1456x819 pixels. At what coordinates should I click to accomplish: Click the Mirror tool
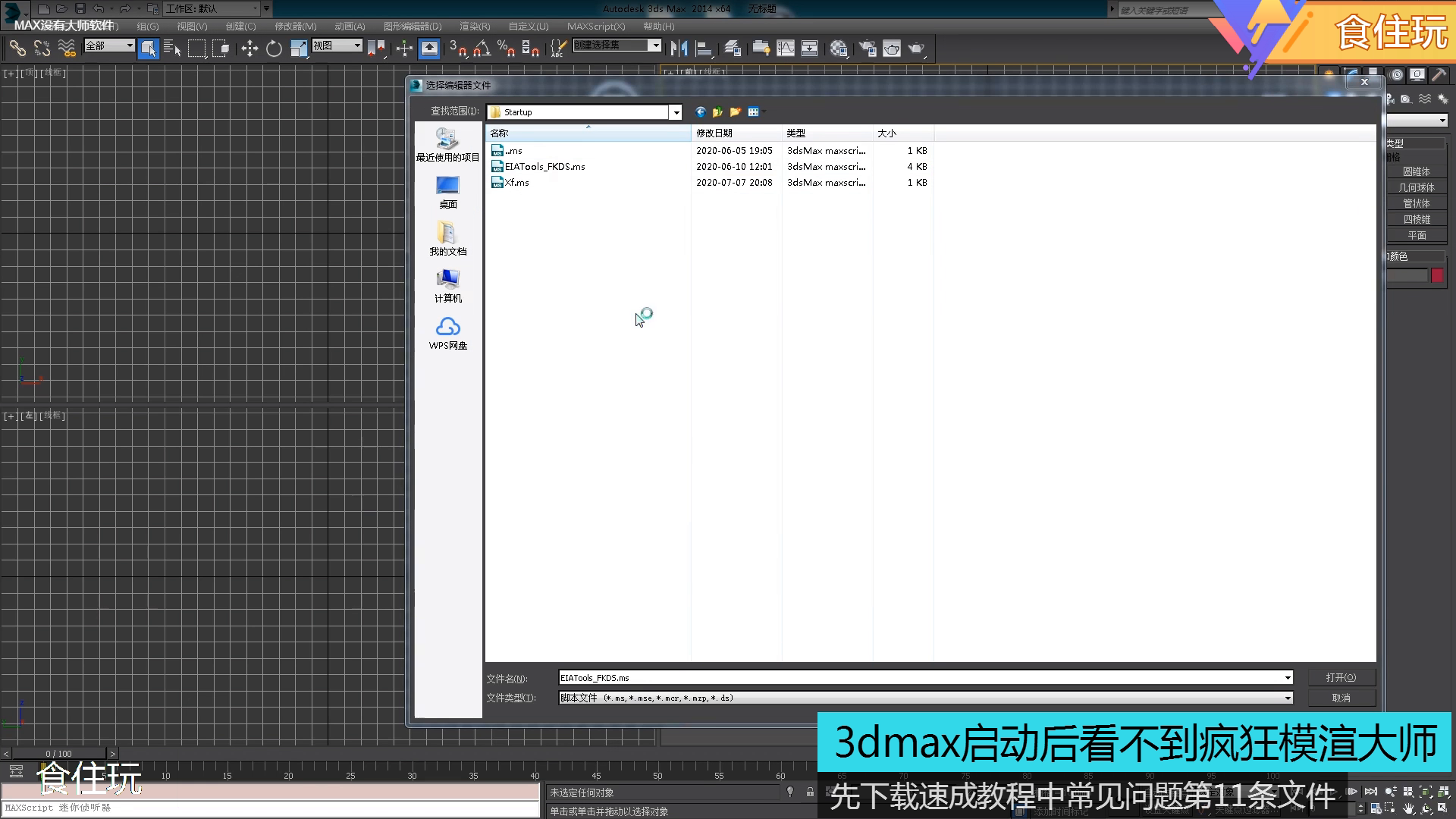pos(679,49)
